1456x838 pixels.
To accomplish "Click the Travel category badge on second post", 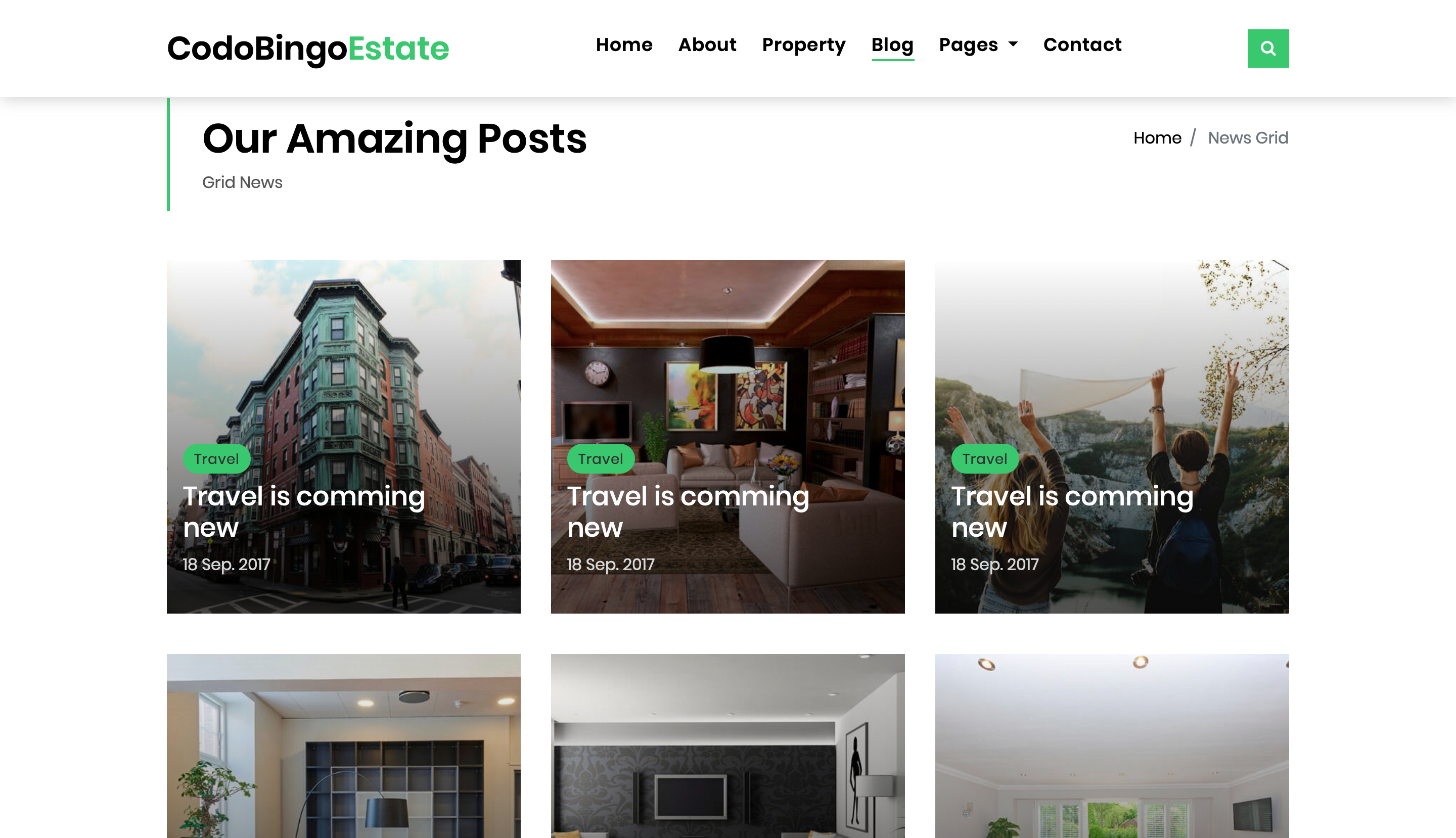I will [601, 459].
